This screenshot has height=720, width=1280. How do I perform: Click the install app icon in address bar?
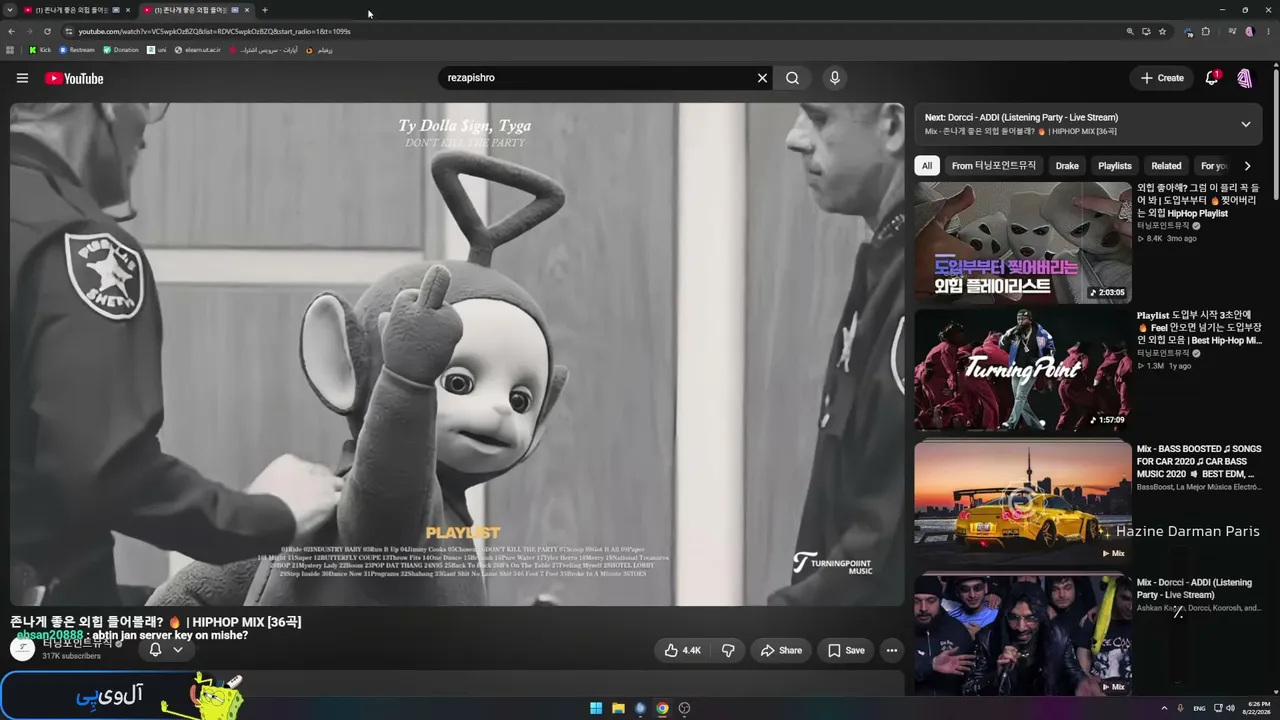(x=1146, y=31)
